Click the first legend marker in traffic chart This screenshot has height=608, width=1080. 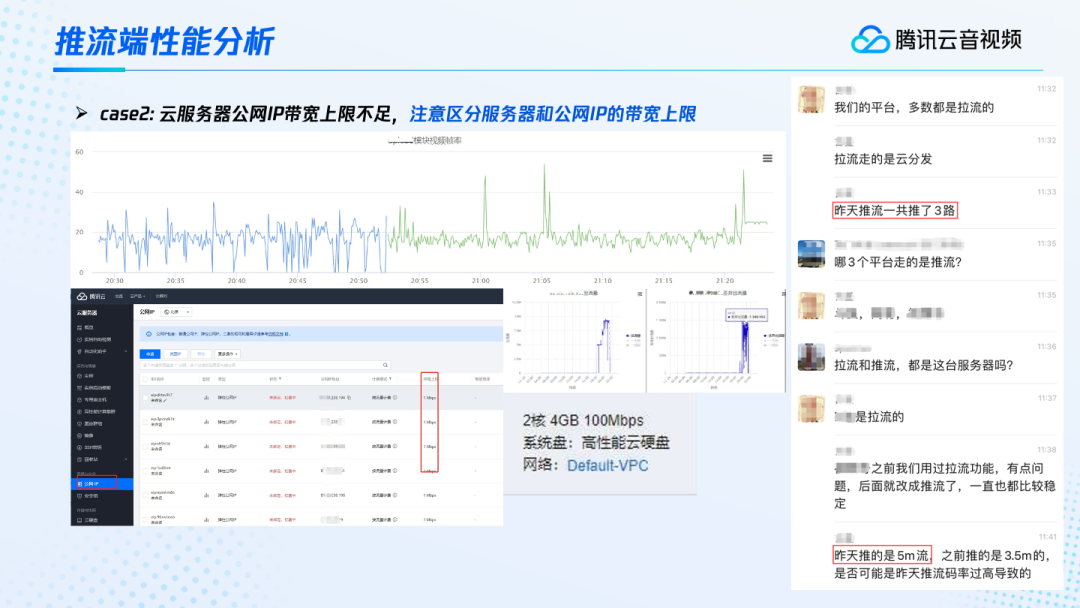[627, 335]
